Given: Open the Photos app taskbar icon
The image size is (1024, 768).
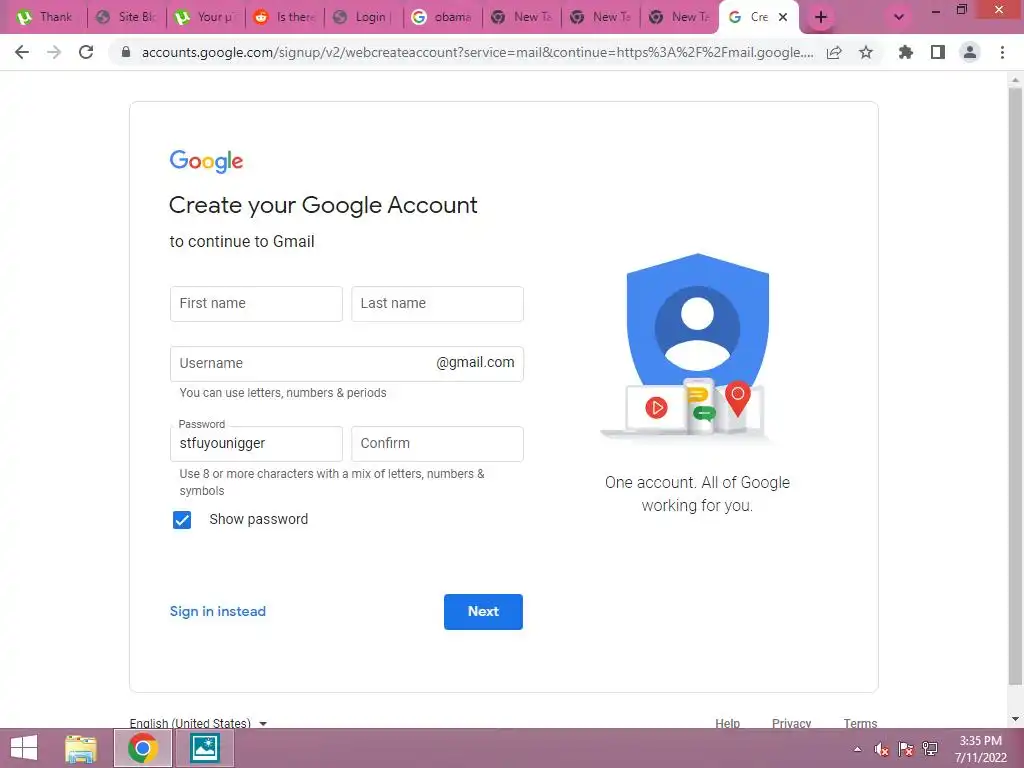Looking at the screenshot, I should pos(204,748).
